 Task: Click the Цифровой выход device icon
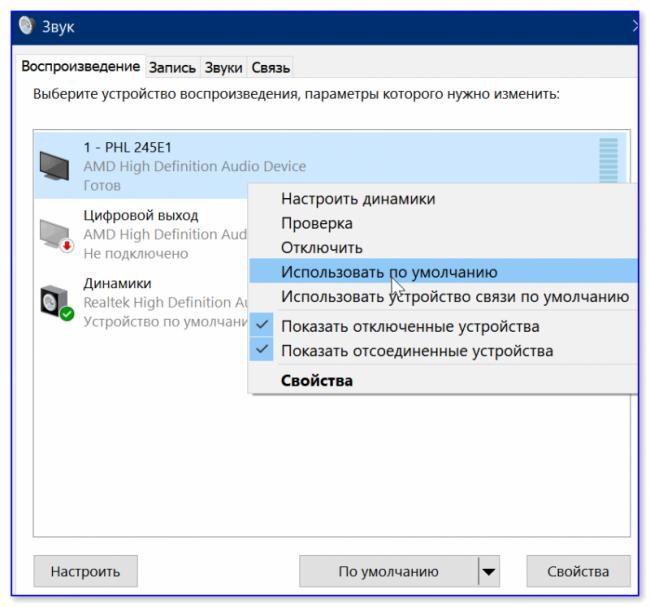(53, 234)
